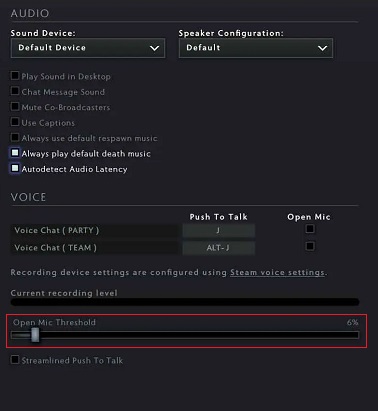Click the Sound Device chevron arrow
The height and width of the screenshot is (411, 378).
(x=154, y=48)
